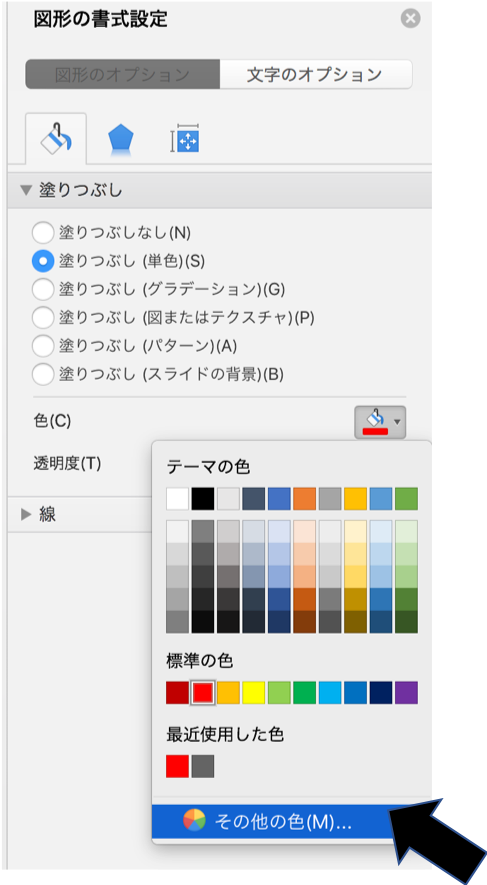Choose 塗りつぶし (パターン) radio option

tap(43, 345)
